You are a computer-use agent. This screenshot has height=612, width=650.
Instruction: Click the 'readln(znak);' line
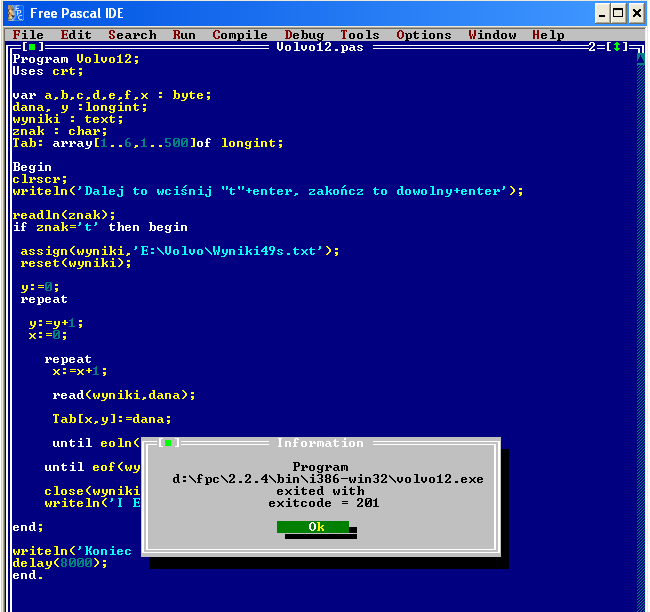point(64,215)
